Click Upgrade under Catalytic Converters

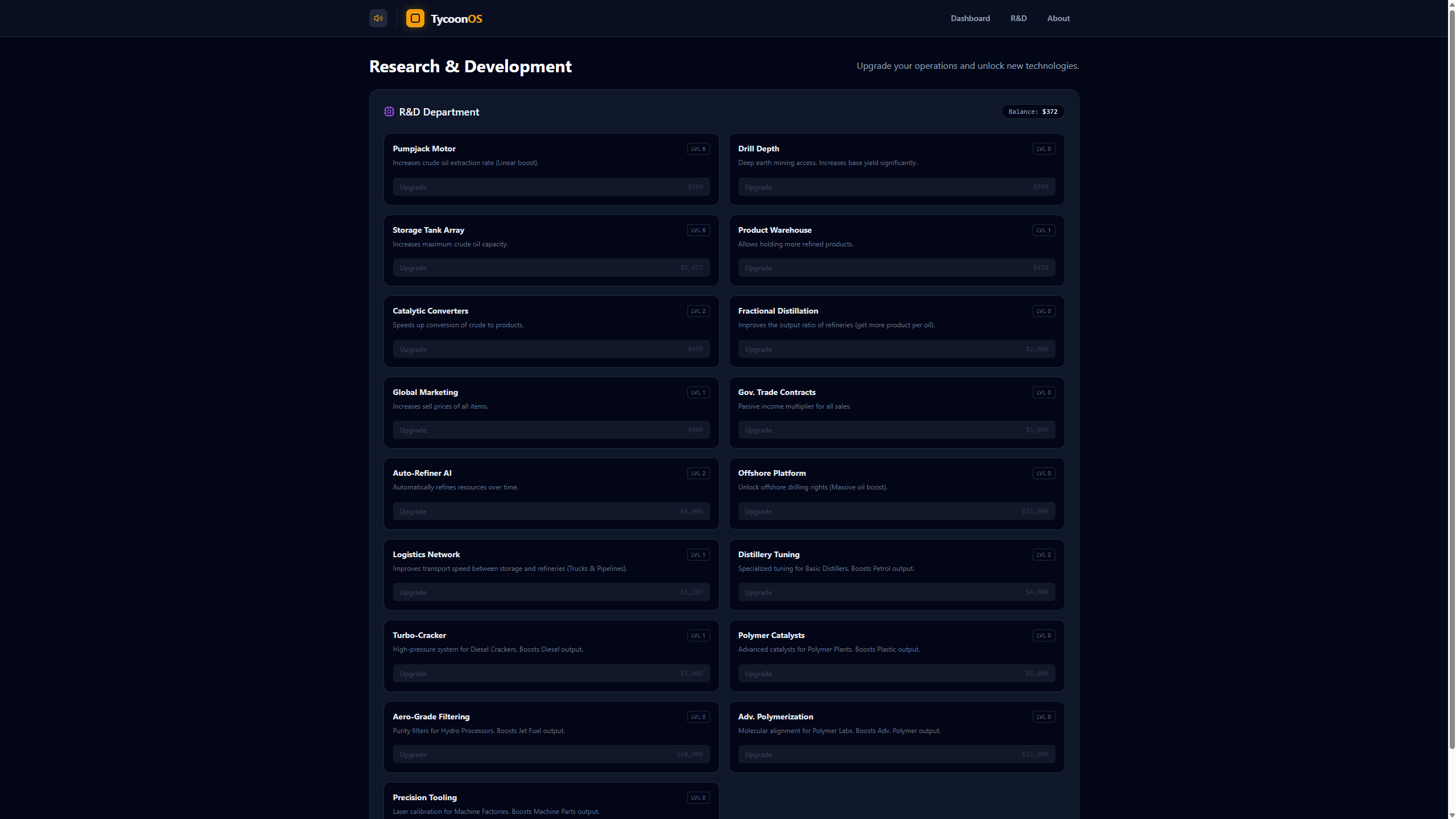click(x=550, y=349)
